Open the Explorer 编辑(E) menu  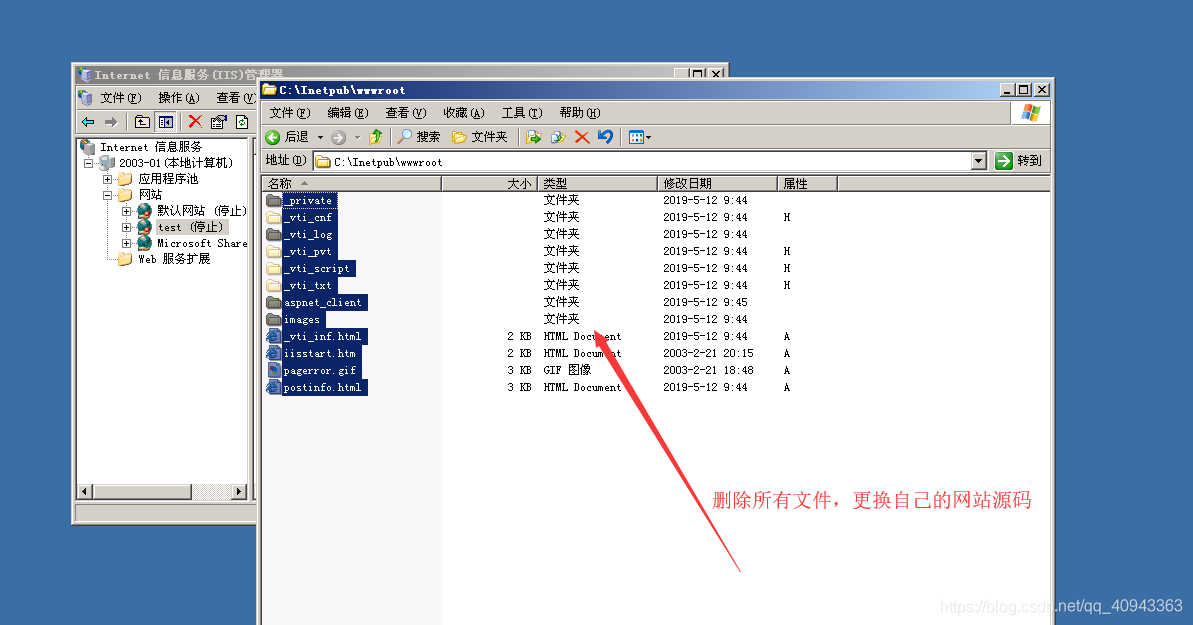(x=348, y=113)
